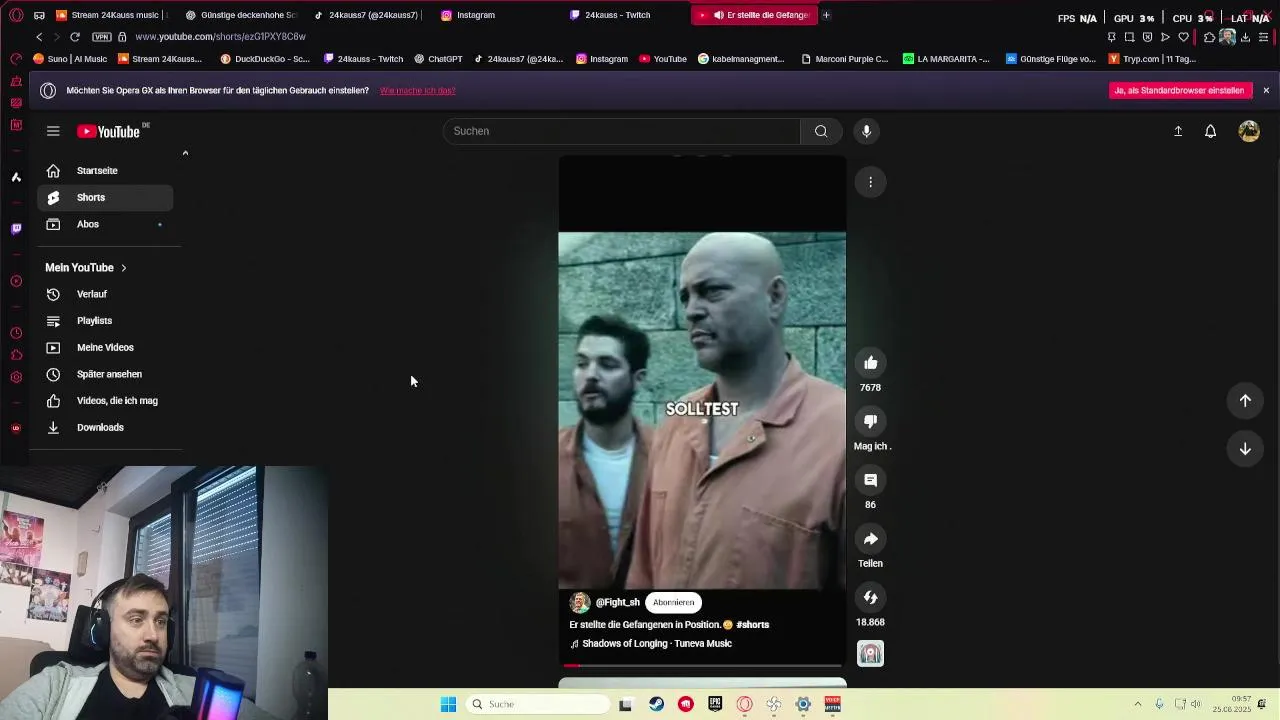Open the remix button showing 18.868
This screenshot has width=1280, height=720.
[871, 598]
